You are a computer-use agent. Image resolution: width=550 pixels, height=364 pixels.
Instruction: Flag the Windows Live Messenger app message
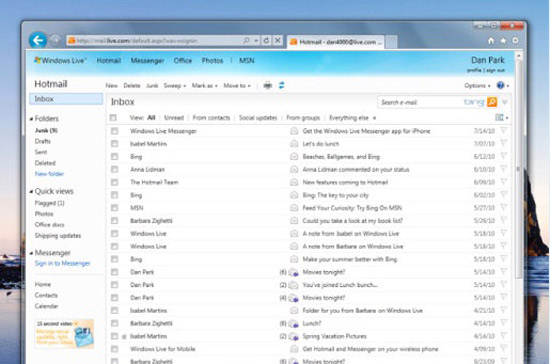click(x=504, y=131)
